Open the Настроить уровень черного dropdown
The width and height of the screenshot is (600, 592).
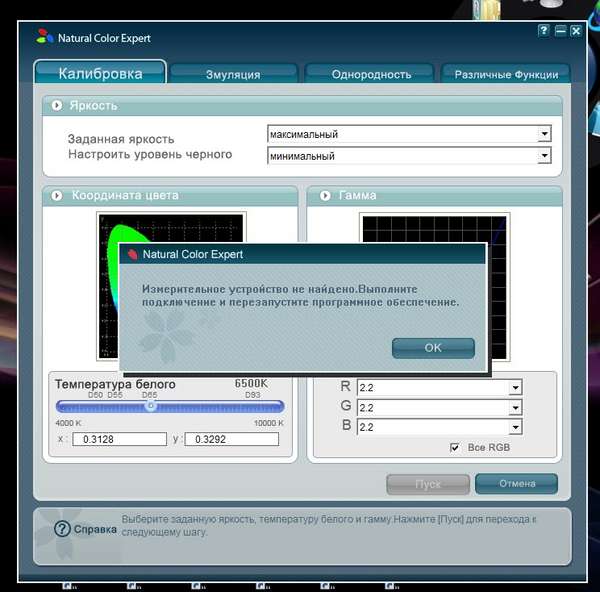[x=544, y=156]
